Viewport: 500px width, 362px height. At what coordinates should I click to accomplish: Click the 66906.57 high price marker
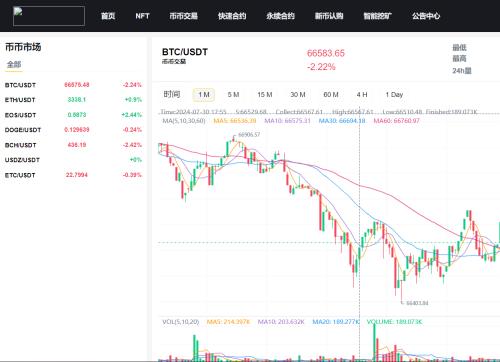249,135
